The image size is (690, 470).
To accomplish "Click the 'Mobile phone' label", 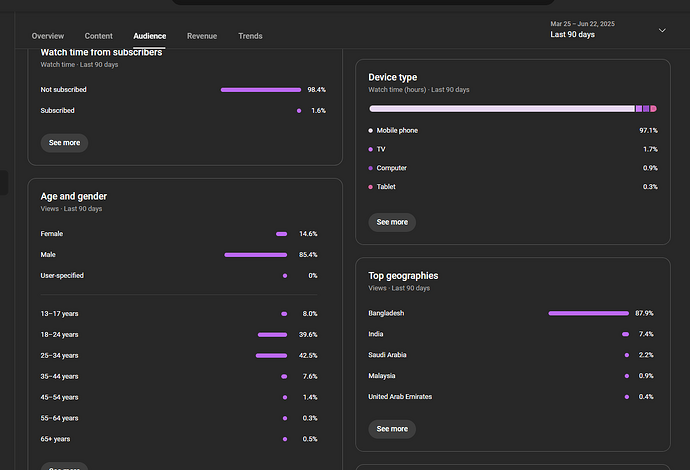I will click(397, 131).
